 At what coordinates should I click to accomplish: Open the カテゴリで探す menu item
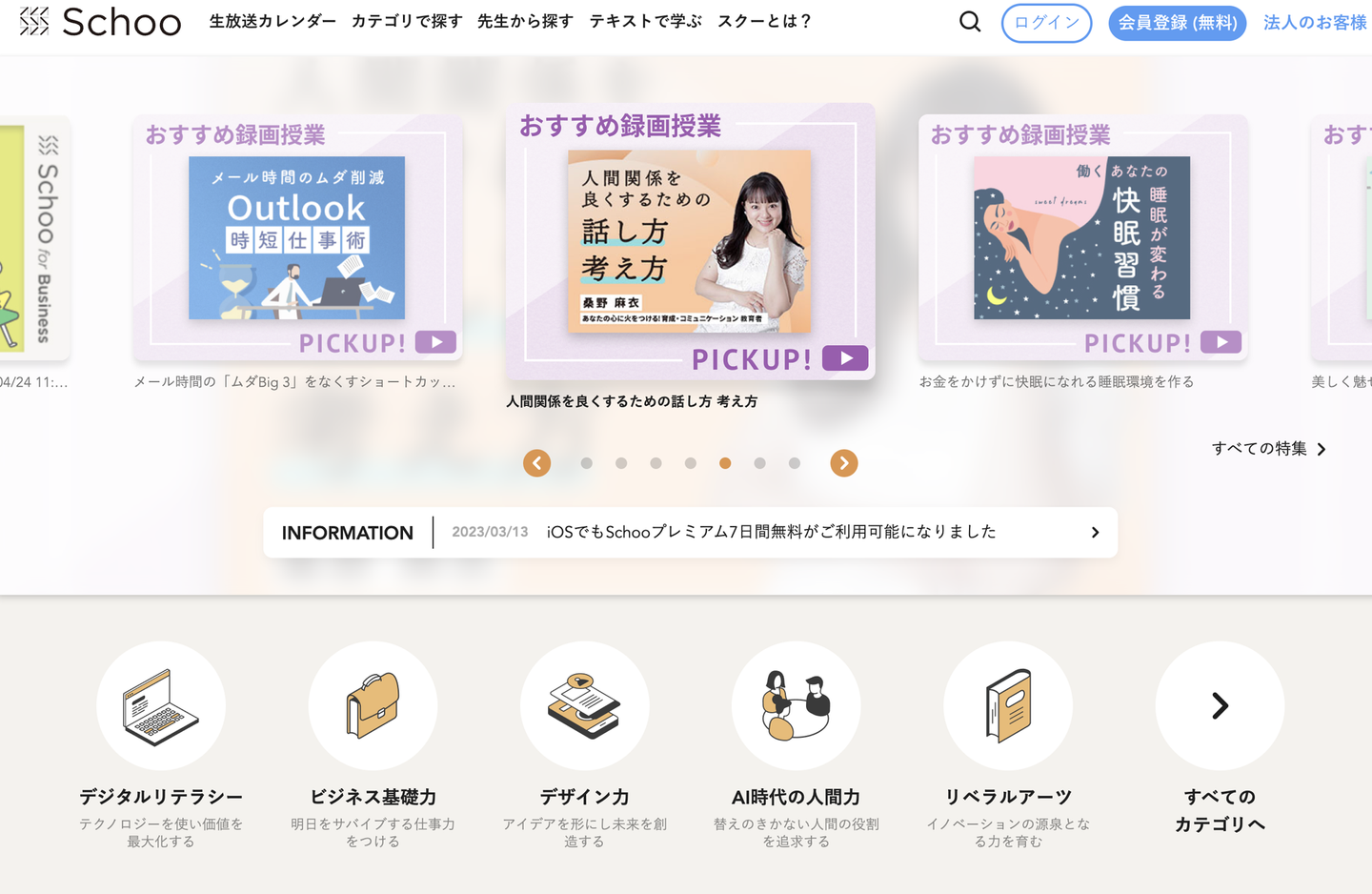coord(407,21)
